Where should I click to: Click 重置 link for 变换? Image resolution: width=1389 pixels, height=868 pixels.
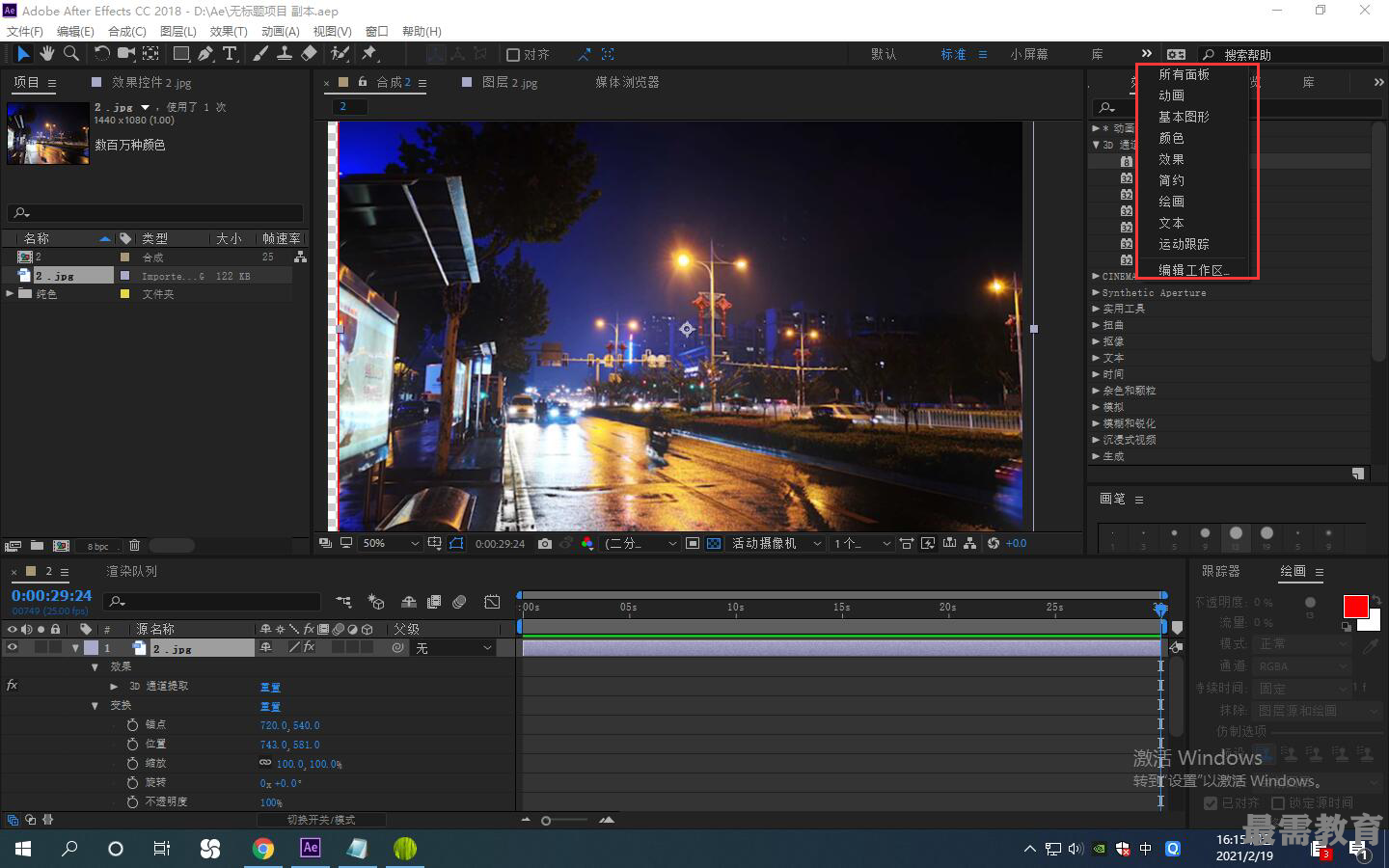pos(270,707)
